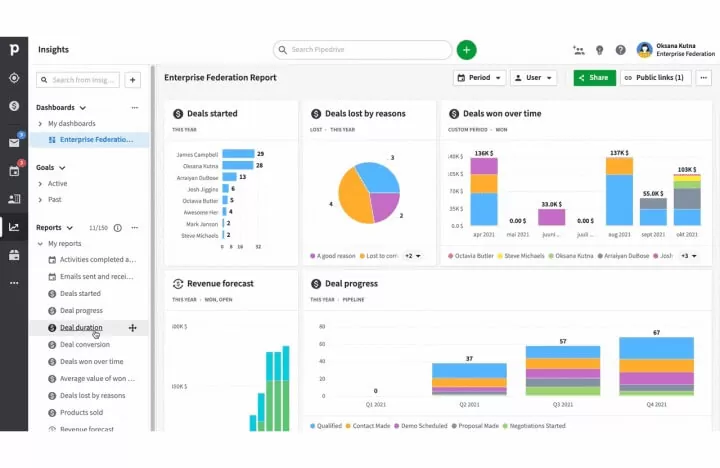Image resolution: width=720 pixels, height=468 pixels.
Task: Open the sales assistant lightbulb icon
Action: coord(599,50)
